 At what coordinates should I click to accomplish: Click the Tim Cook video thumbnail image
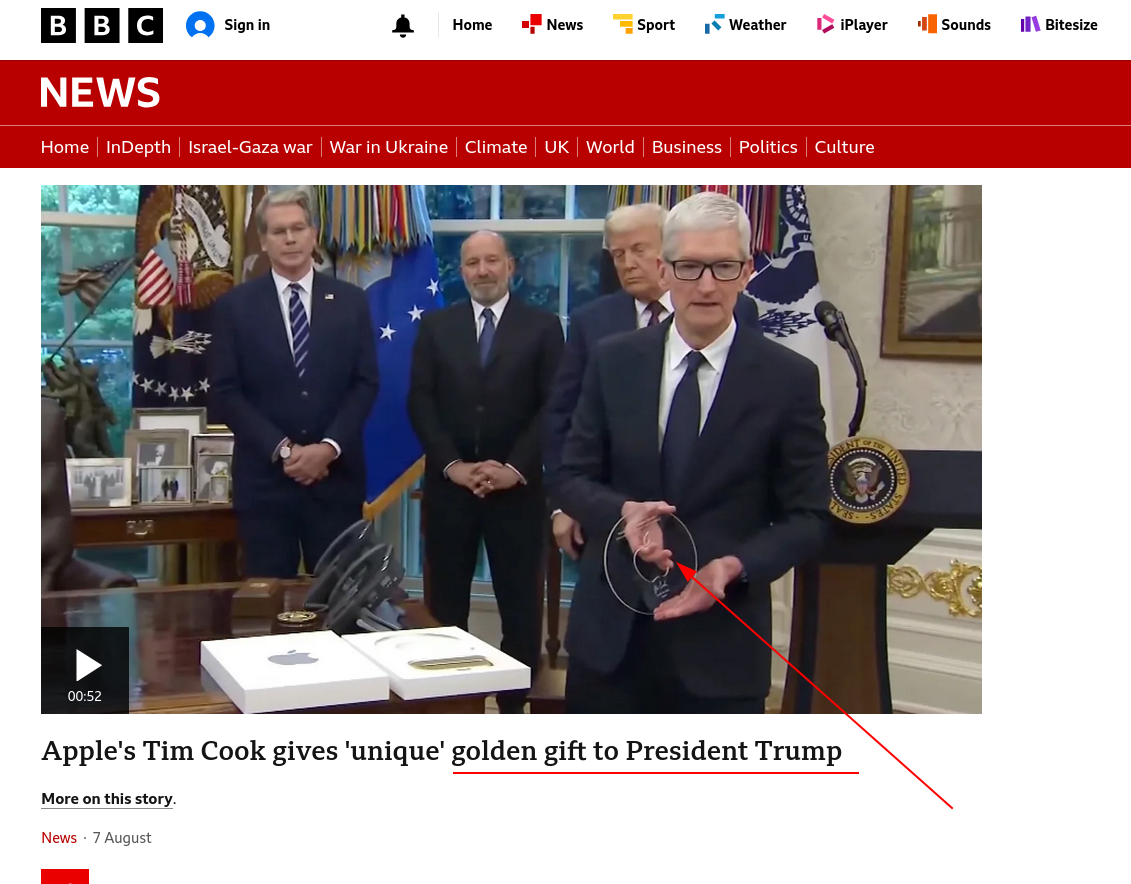coord(511,449)
